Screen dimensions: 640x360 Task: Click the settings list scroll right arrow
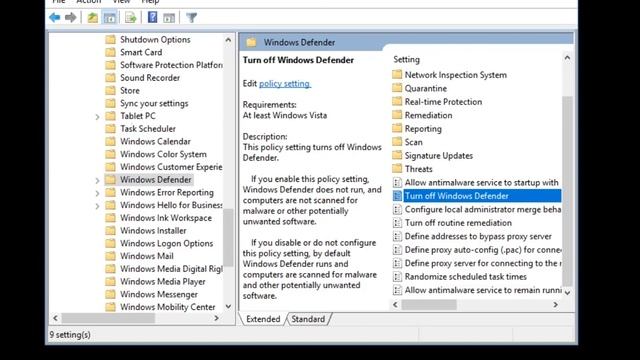click(556, 304)
